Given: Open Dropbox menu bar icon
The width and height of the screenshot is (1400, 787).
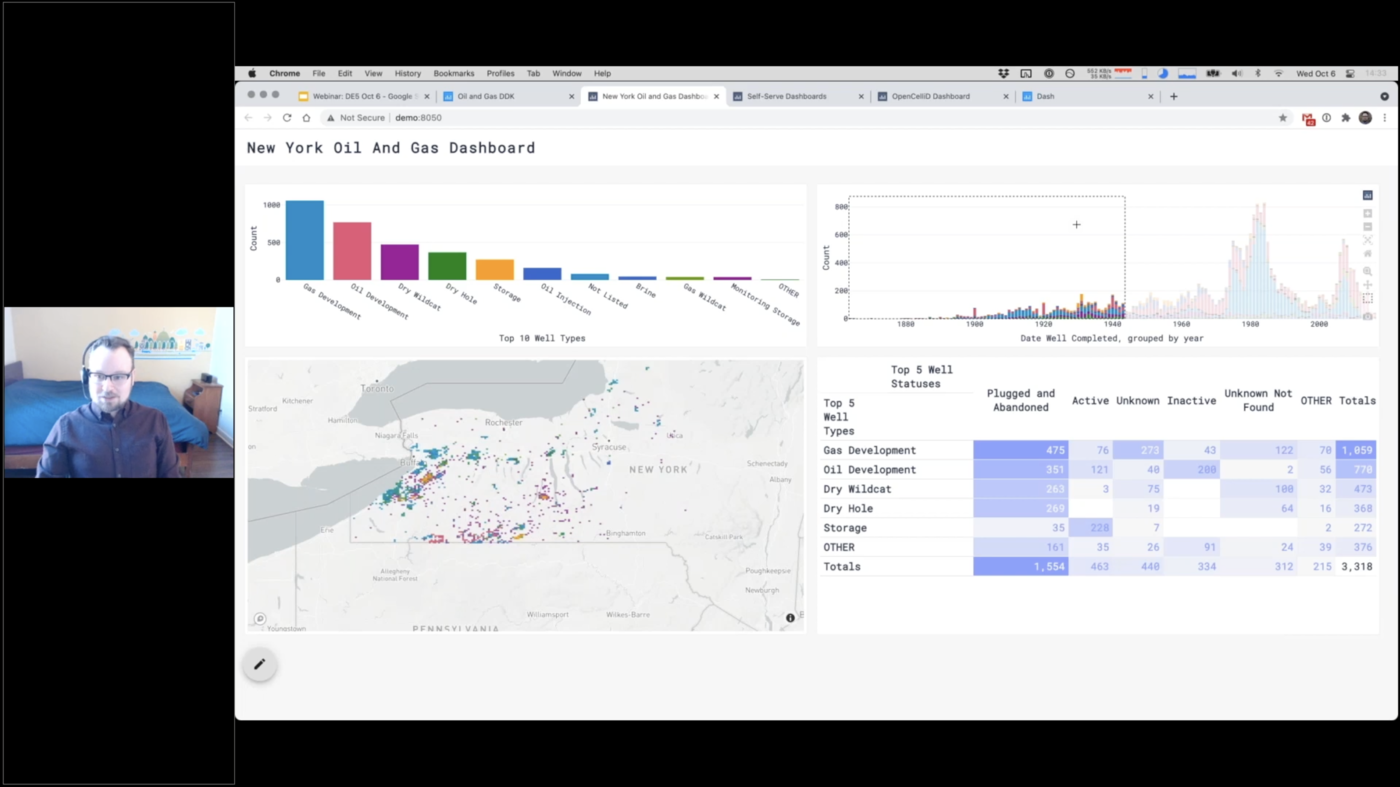Looking at the screenshot, I should point(1003,73).
